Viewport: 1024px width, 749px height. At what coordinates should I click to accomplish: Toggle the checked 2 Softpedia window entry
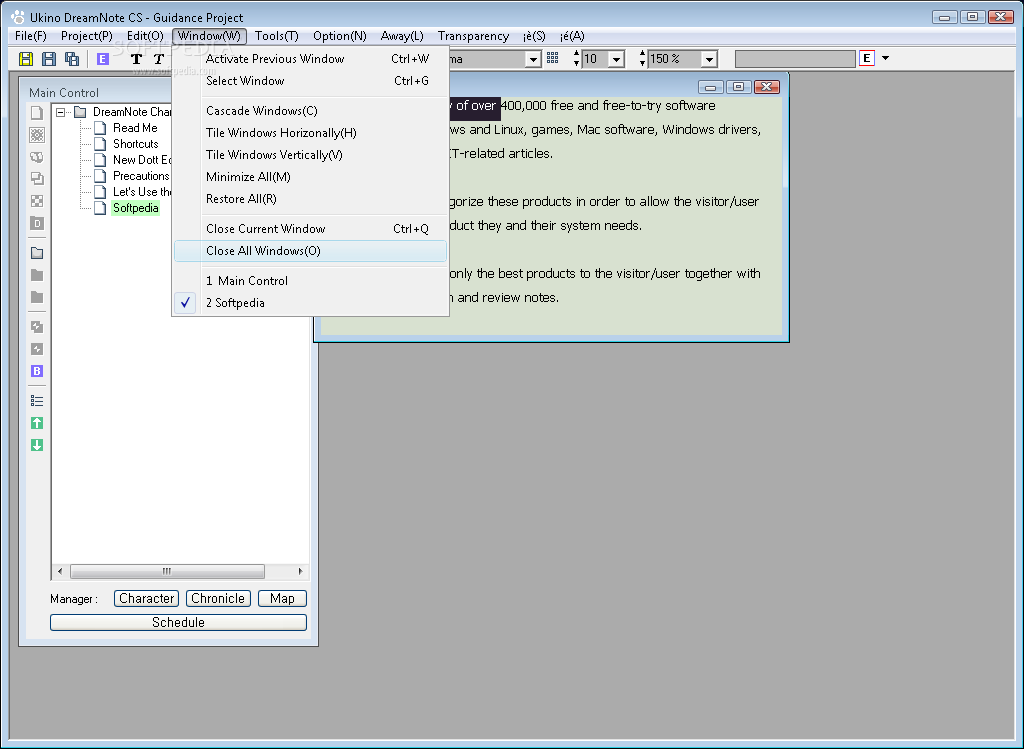click(311, 303)
